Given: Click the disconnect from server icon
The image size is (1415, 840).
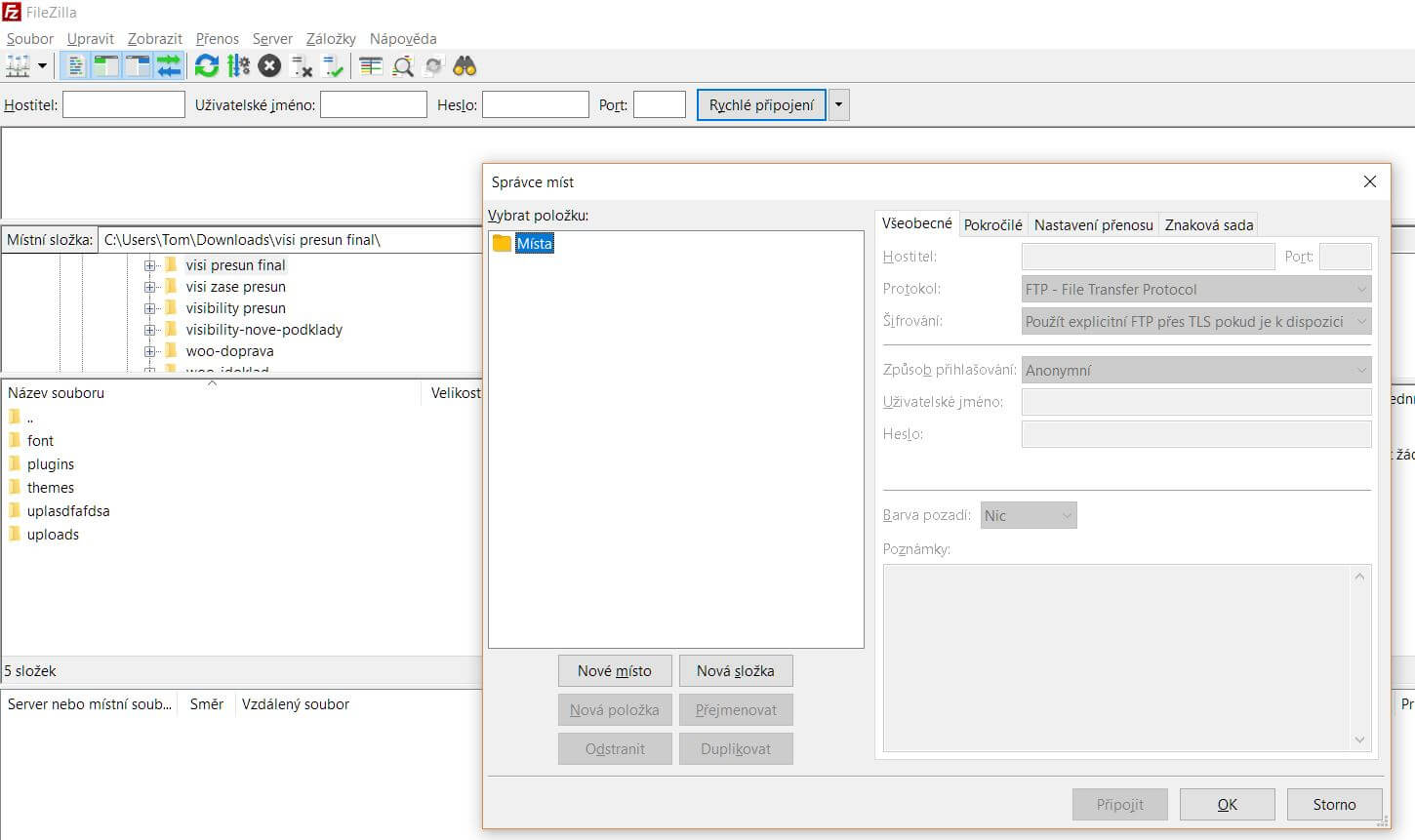Looking at the screenshot, I should tap(302, 66).
